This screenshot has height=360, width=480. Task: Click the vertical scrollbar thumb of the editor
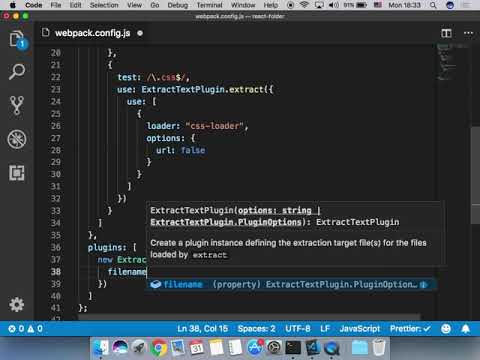tap(475, 175)
